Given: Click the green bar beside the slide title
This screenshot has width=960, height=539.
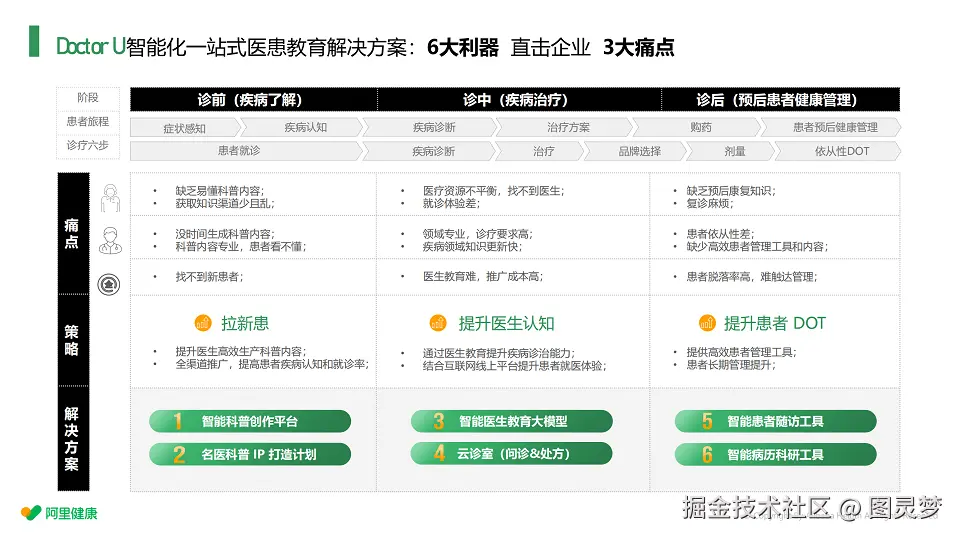Looking at the screenshot, I should click(x=34, y=42).
